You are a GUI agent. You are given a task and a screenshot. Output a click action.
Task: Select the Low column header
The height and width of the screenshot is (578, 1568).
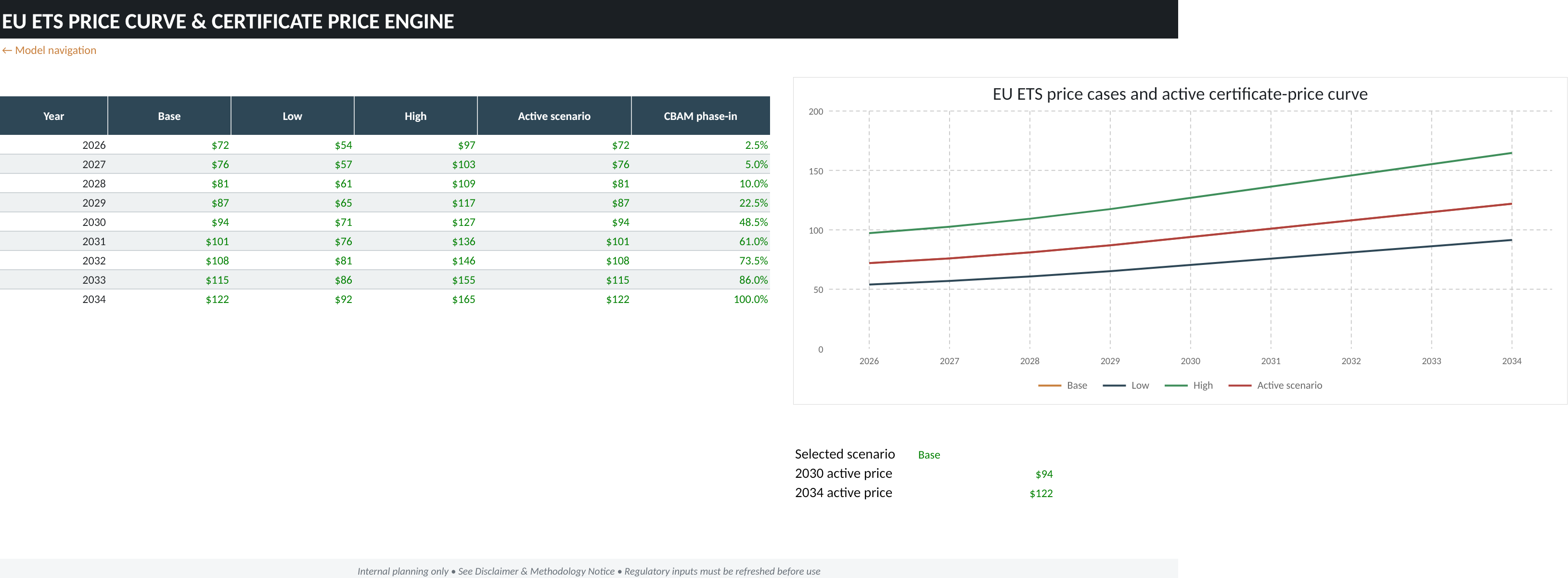coord(292,116)
